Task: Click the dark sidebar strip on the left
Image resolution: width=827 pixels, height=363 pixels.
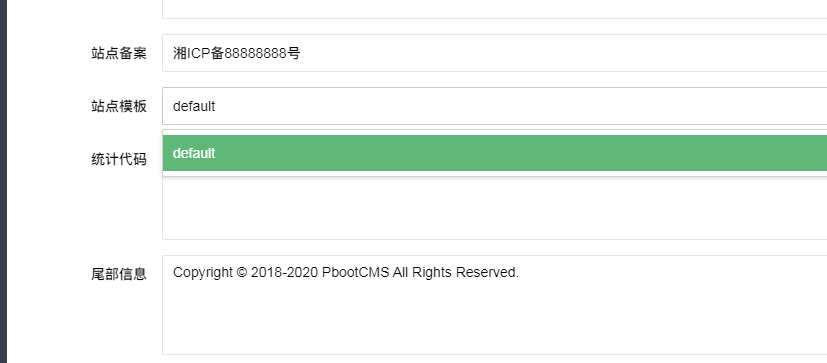Action: (3, 182)
